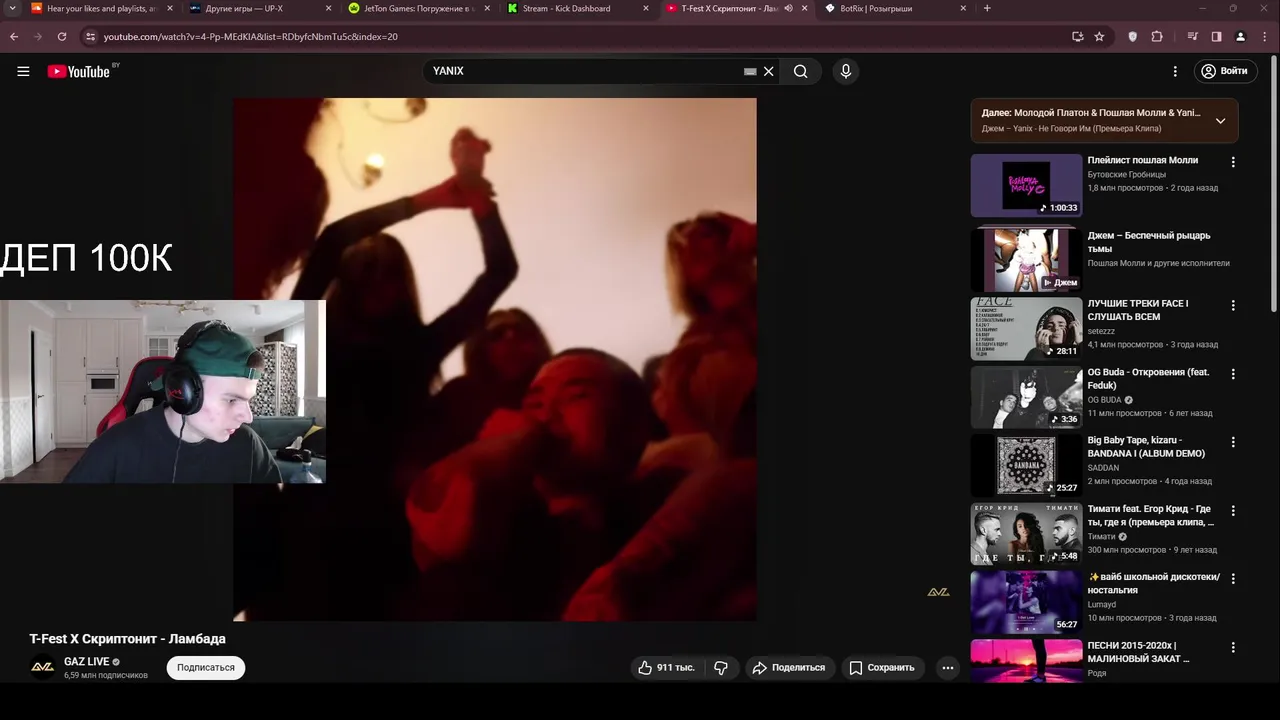
Task: Open YouTube settings three-dot menu
Action: 1175,71
